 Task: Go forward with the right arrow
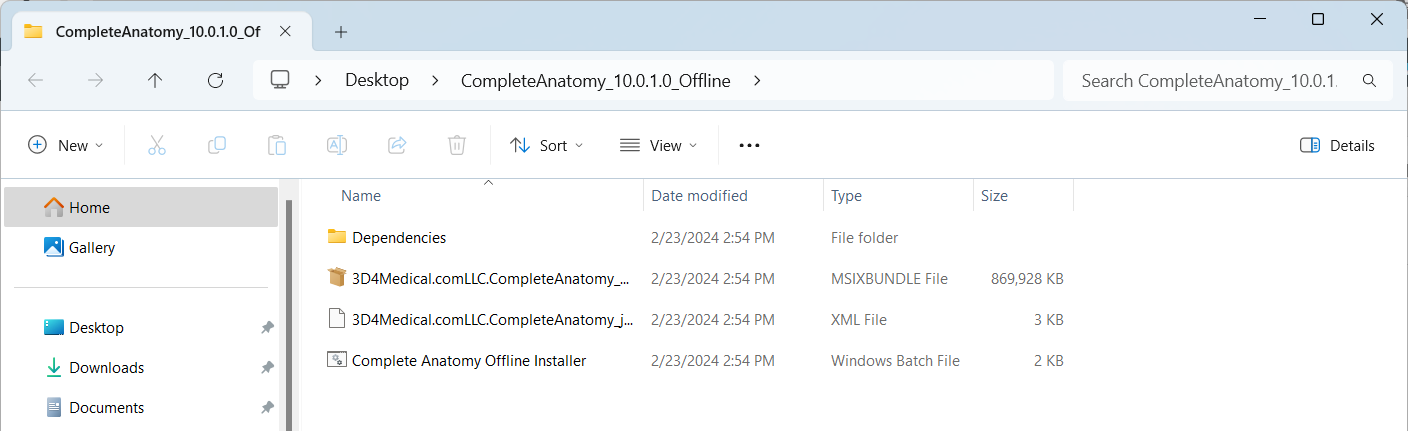pos(96,81)
